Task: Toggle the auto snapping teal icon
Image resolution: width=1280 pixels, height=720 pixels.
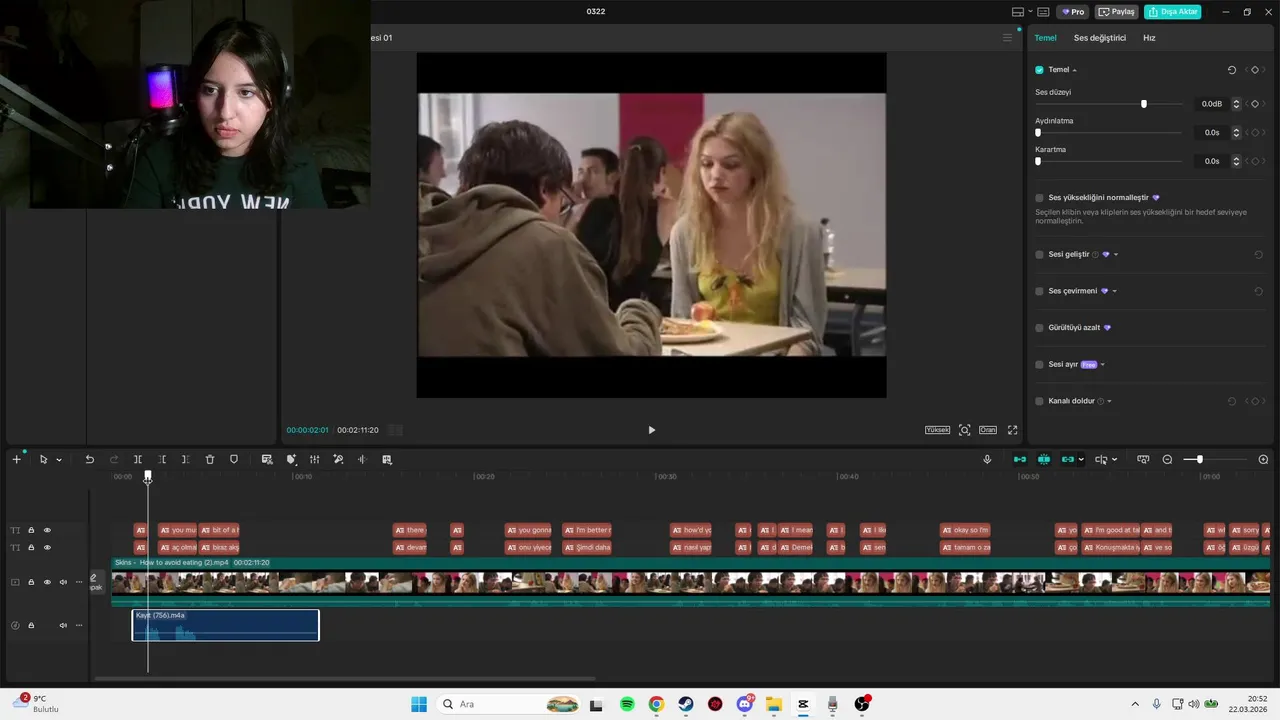Action: click(1044, 460)
